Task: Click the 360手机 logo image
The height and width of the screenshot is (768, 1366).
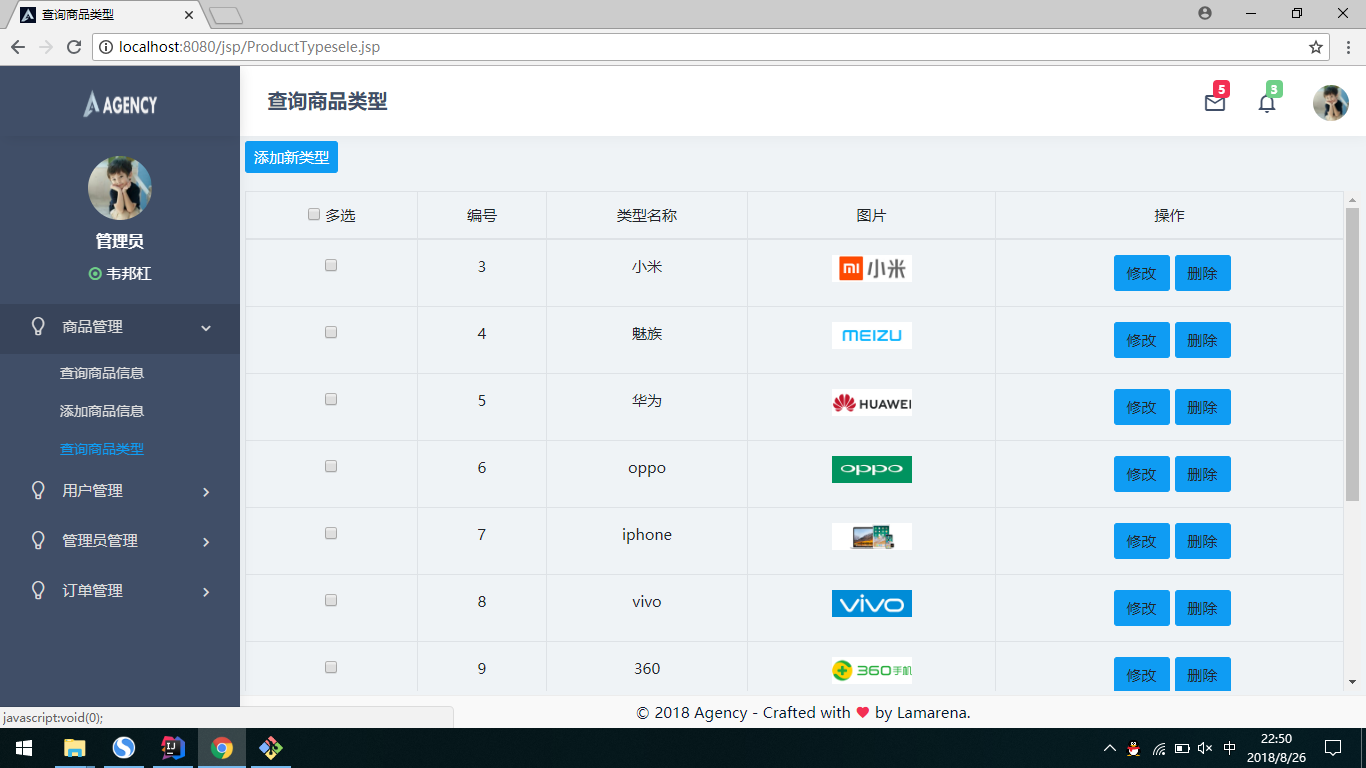Action: [x=872, y=670]
